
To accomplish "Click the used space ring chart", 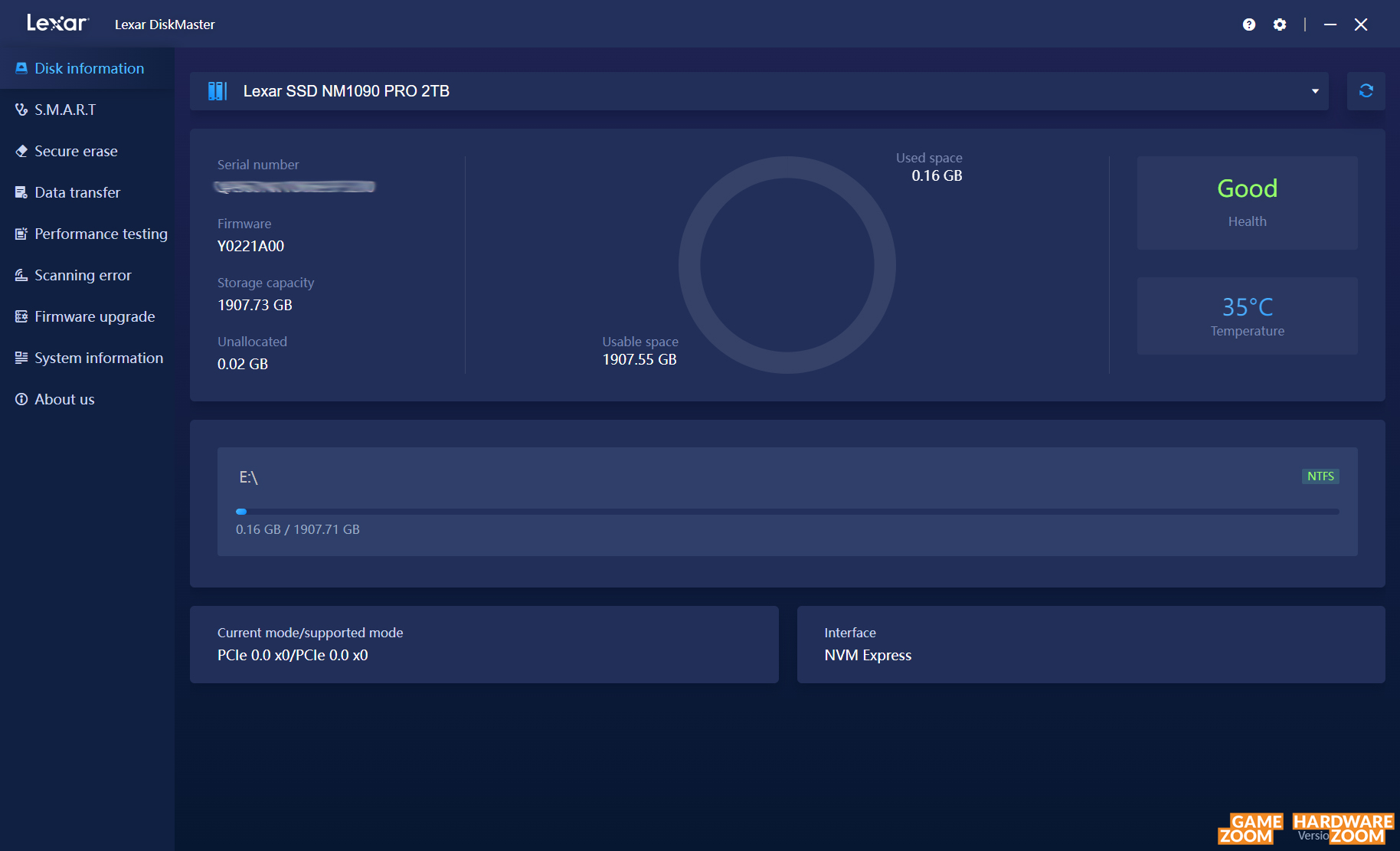I will pyautogui.click(x=787, y=265).
